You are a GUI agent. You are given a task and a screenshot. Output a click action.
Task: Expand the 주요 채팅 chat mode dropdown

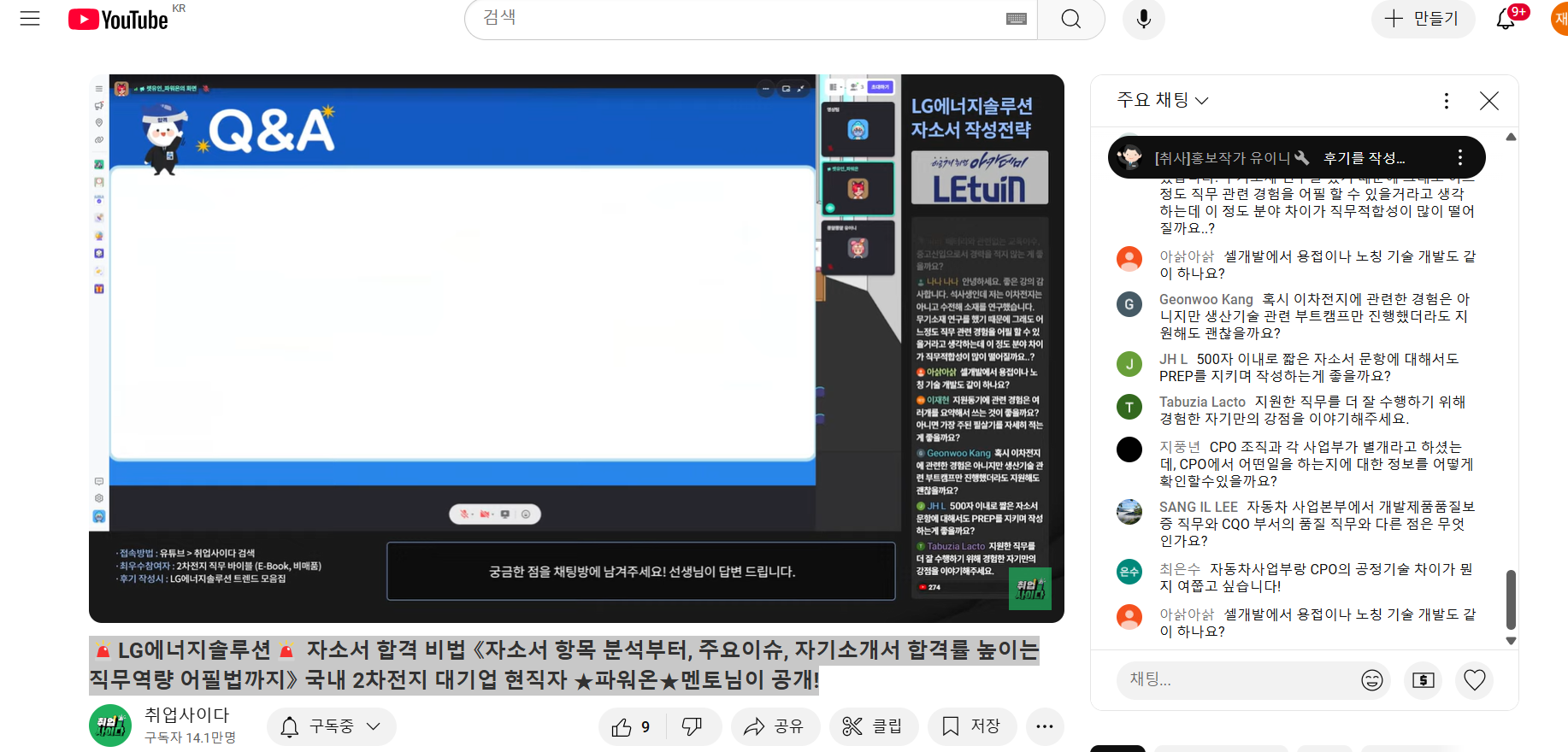coord(1163,100)
